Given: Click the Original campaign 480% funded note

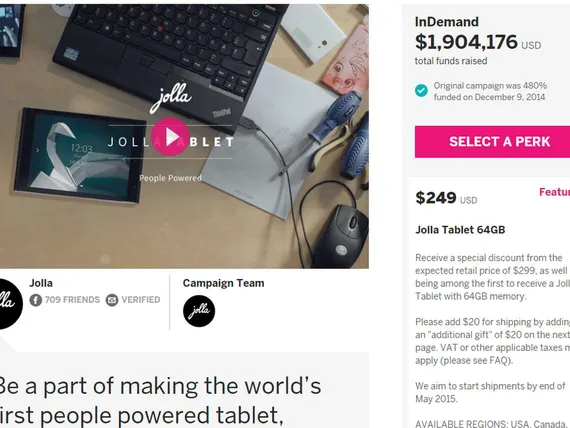Looking at the screenshot, I should point(490,91).
